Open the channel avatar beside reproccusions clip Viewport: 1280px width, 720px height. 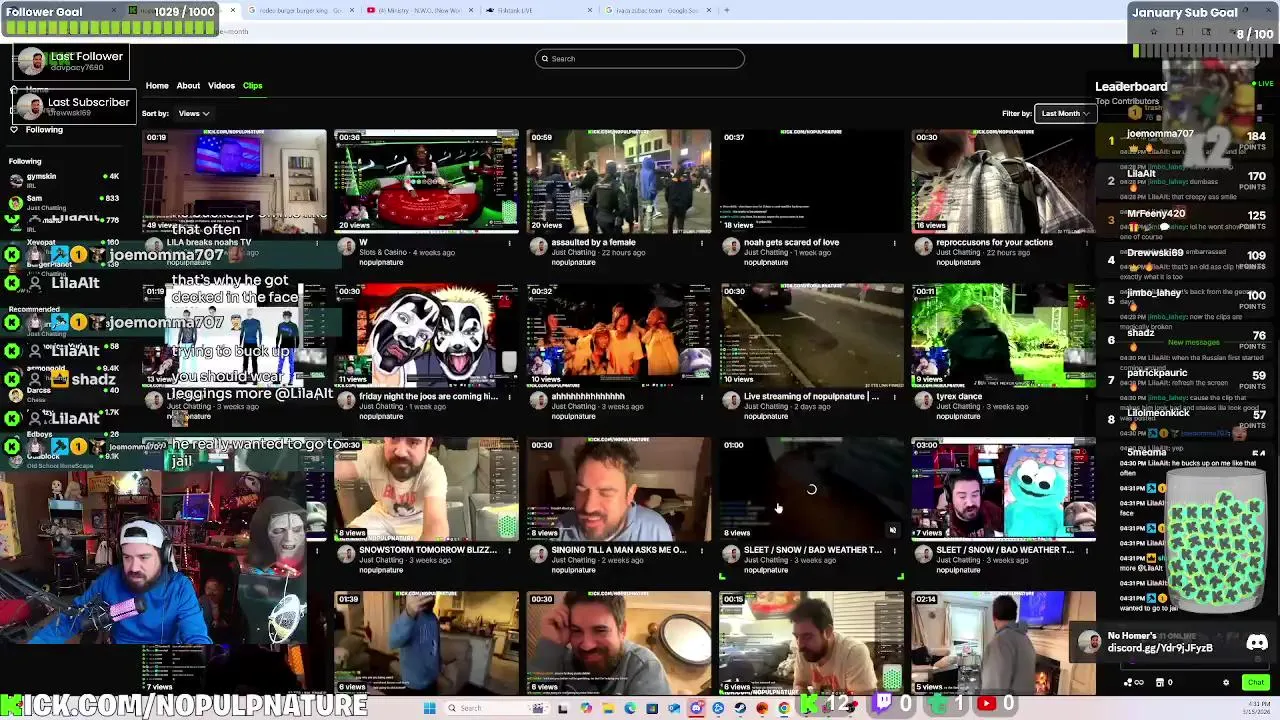923,246
